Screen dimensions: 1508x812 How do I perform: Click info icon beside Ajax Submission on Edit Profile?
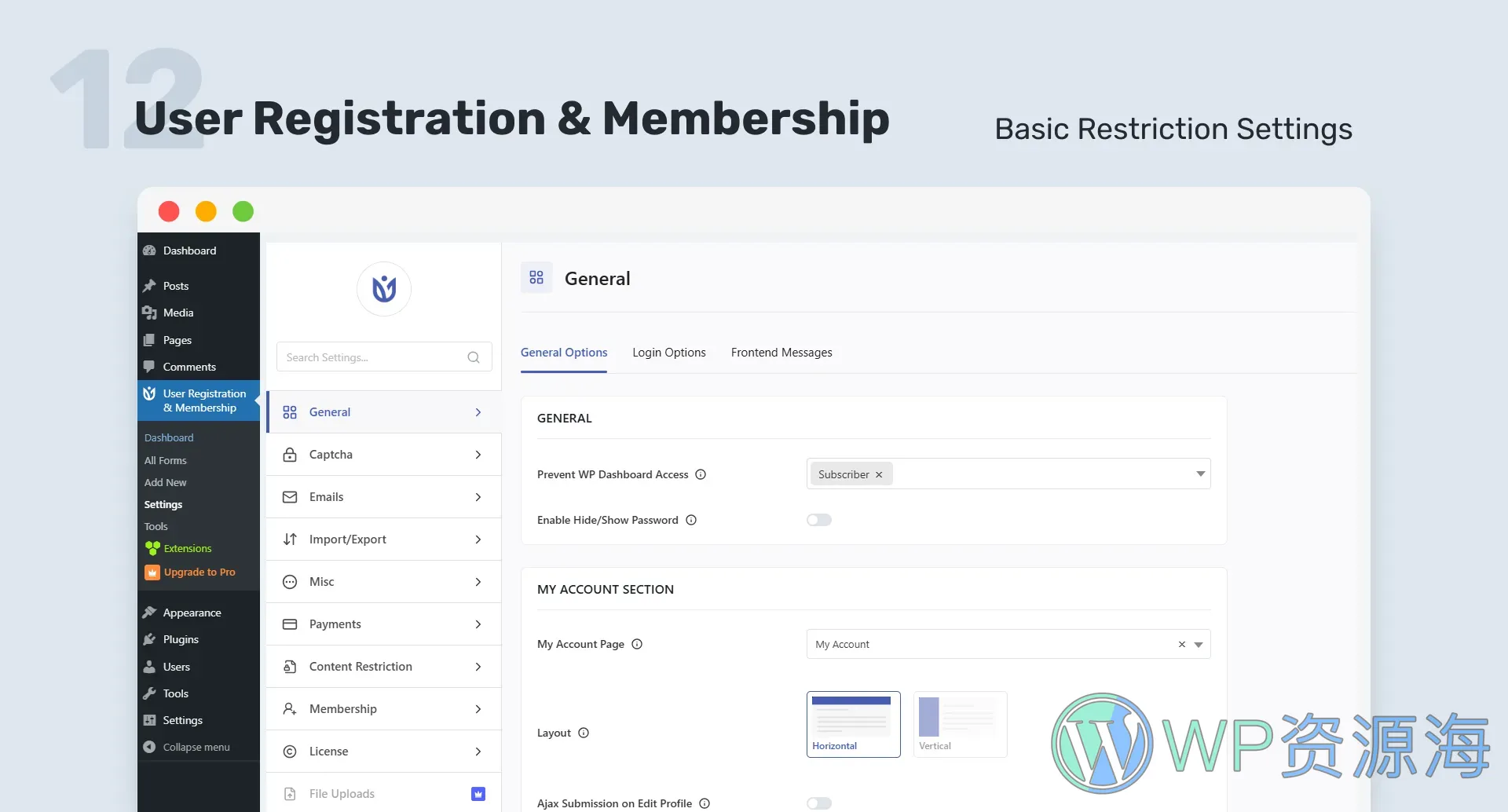click(705, 803)
